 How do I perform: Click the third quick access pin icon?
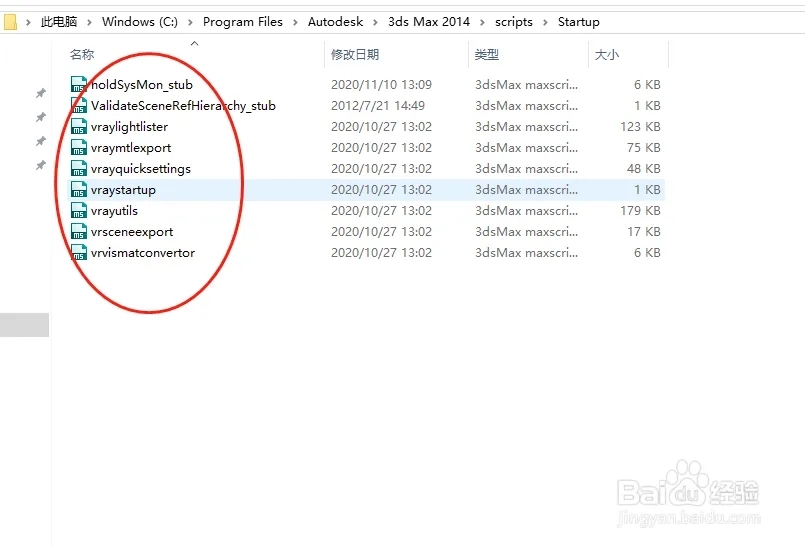[x=41, y=141]
